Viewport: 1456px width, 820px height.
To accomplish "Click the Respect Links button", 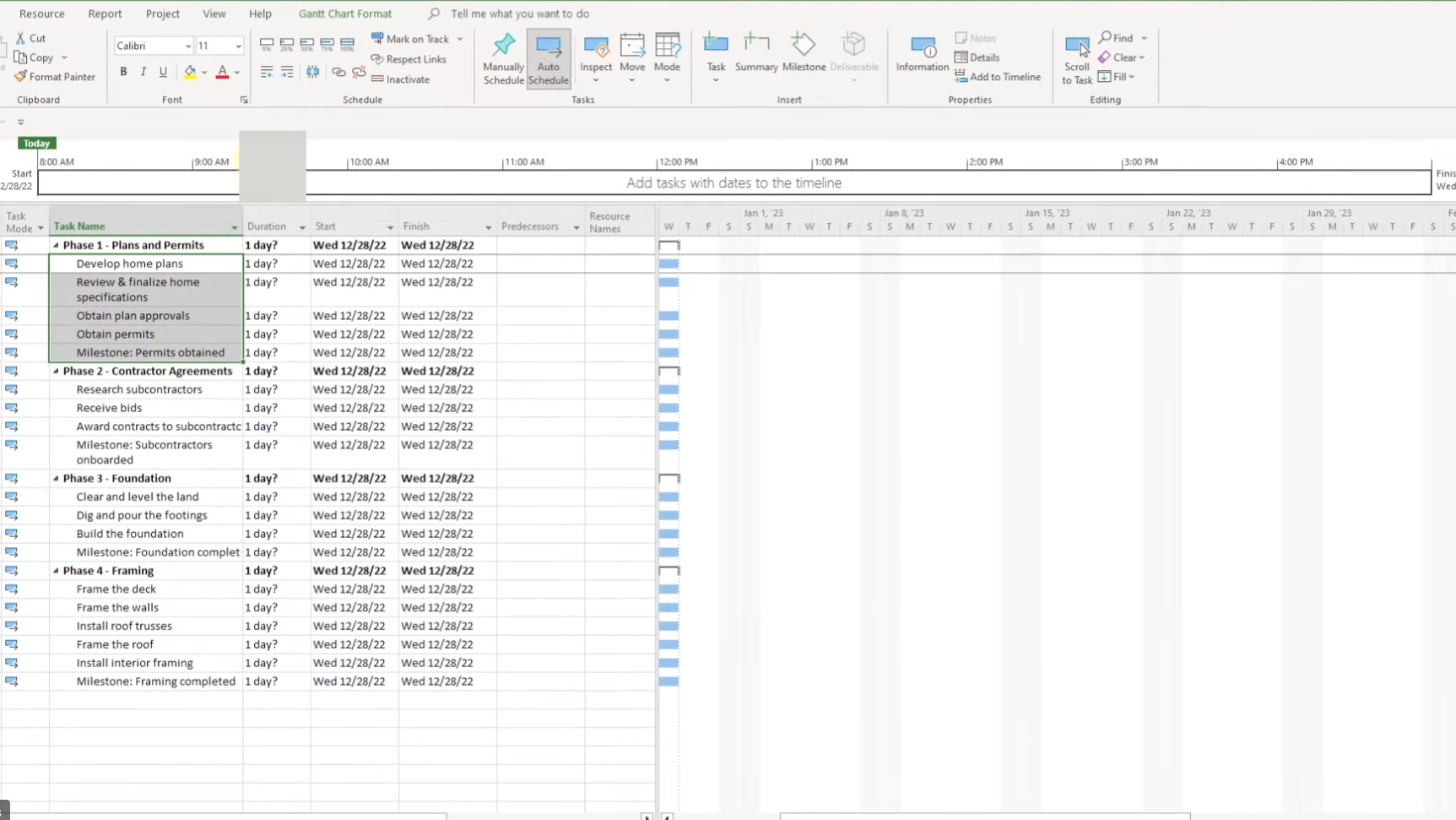I will pos(409,59).
